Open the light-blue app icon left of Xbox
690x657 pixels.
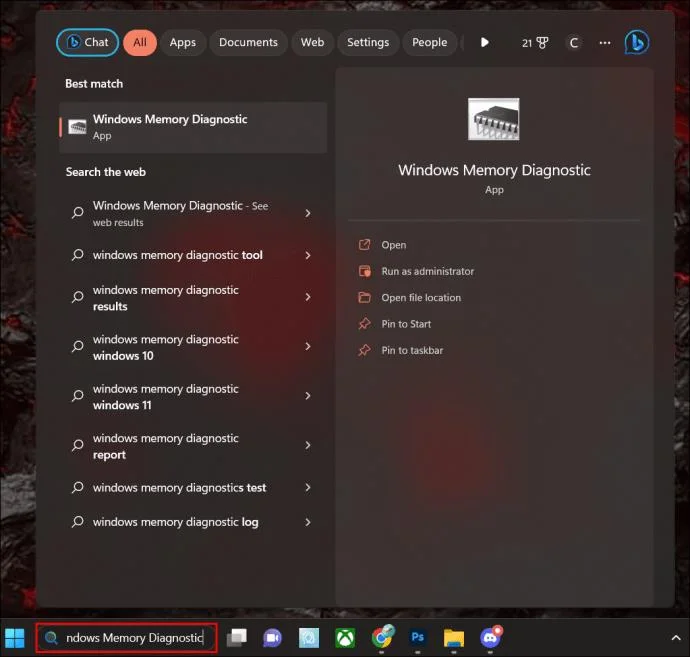tap(309, 638)
